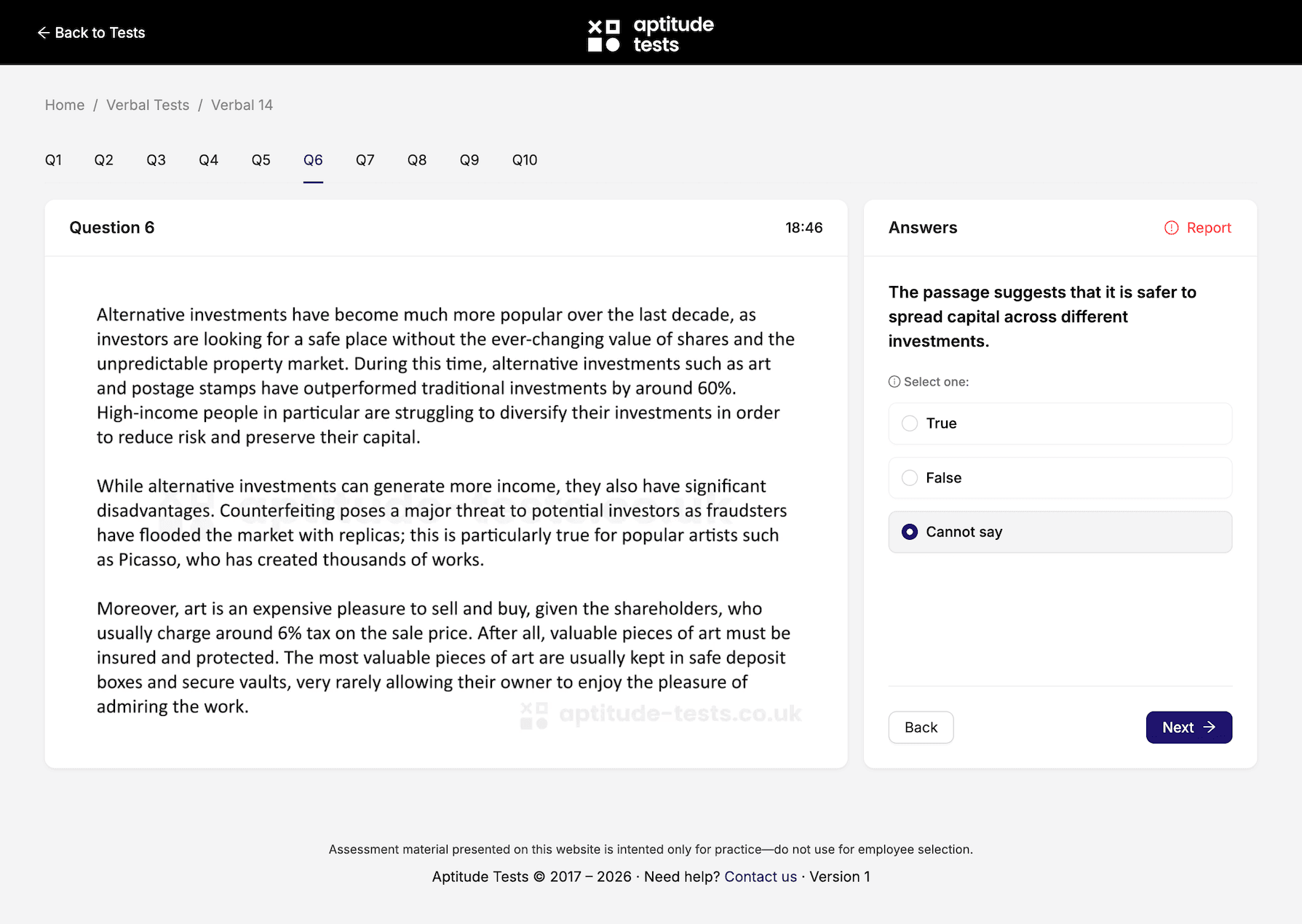Select the Cannot say radio option

1060,532
